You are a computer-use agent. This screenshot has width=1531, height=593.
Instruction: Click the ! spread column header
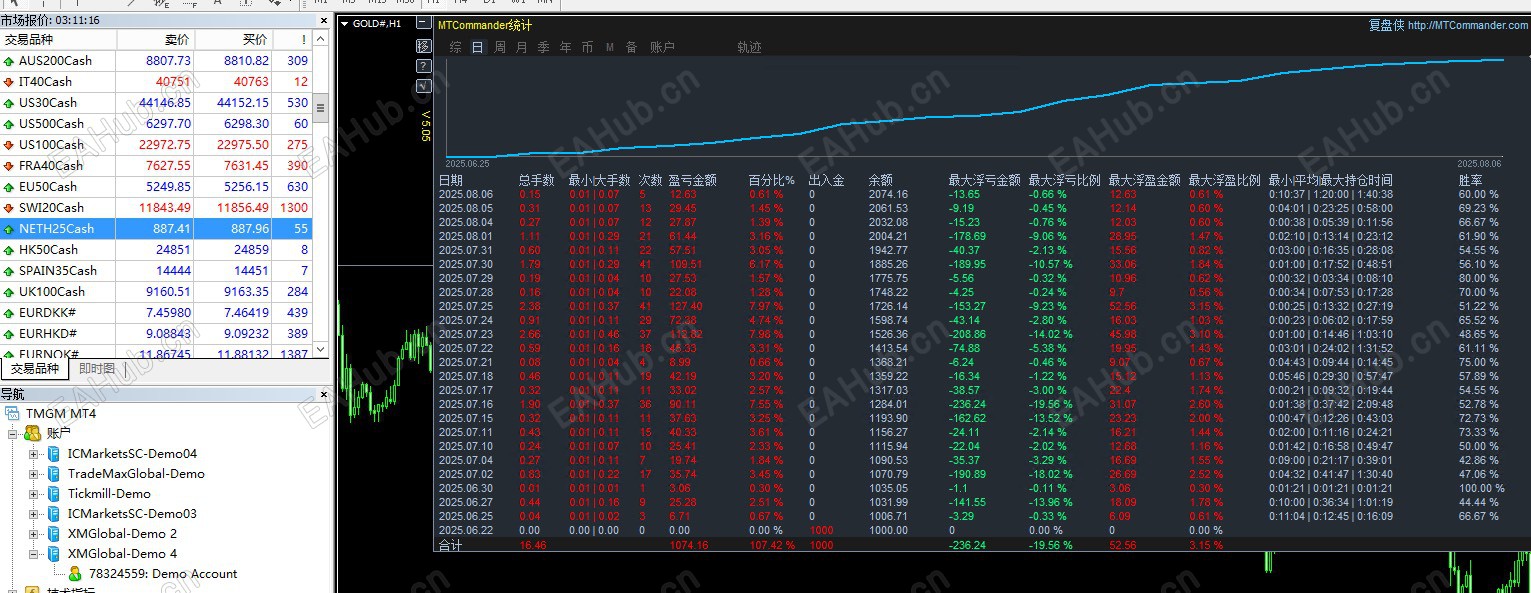tap(292, 40)
